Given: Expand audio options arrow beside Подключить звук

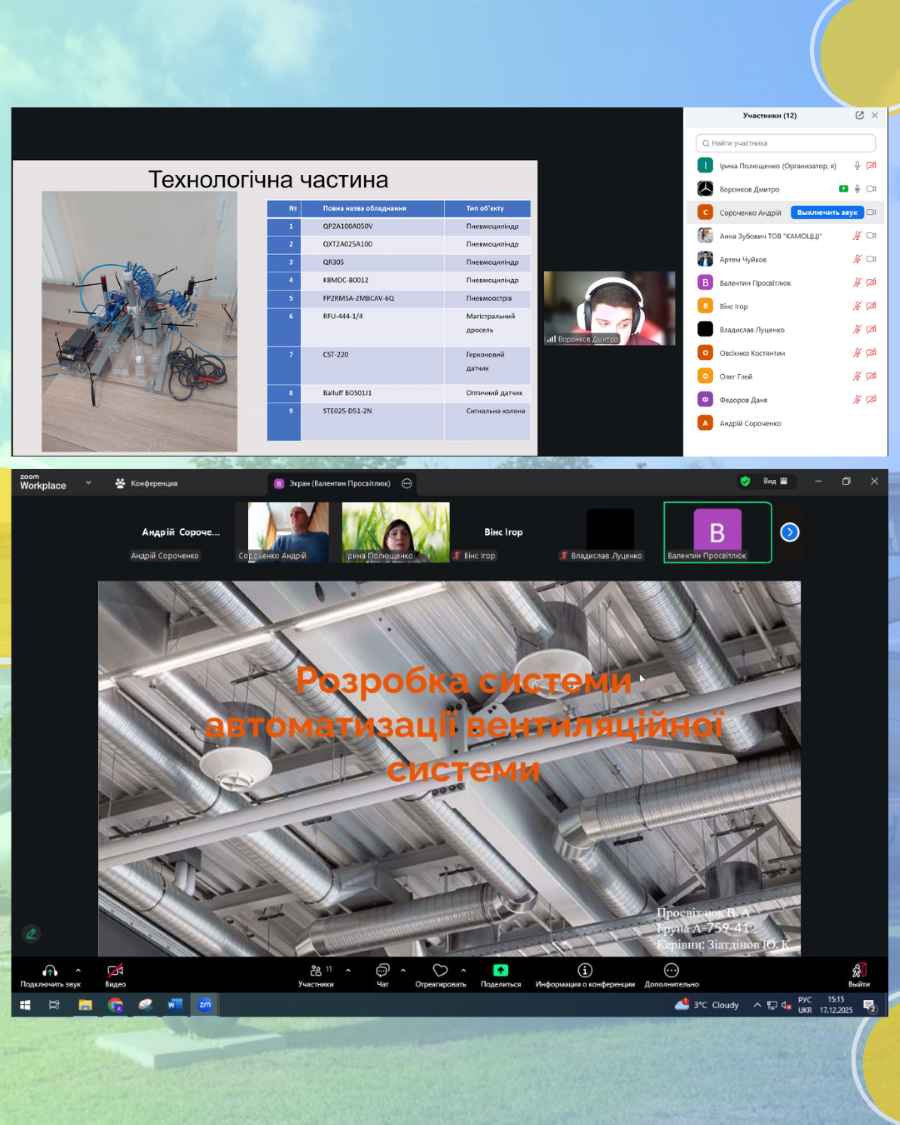Looking at the screenshot, I should [78, 970].
